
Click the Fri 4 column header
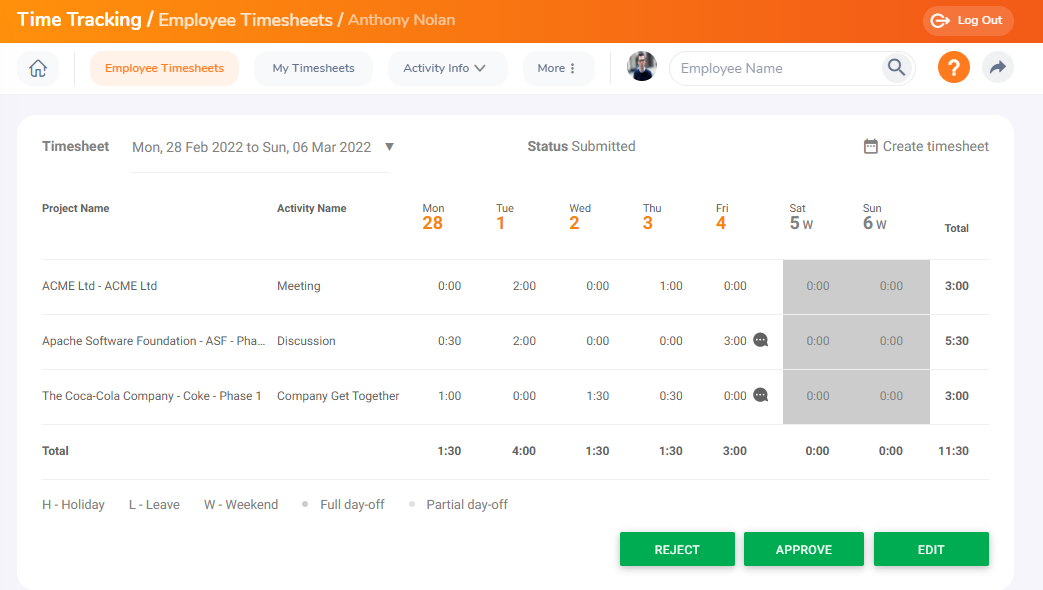722,217
